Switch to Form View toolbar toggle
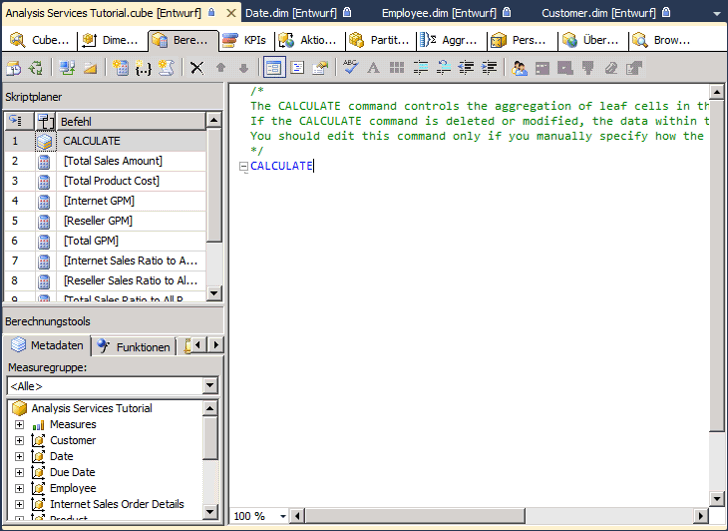Viewport: 728px width, 531px height. (x=273, y=68)
